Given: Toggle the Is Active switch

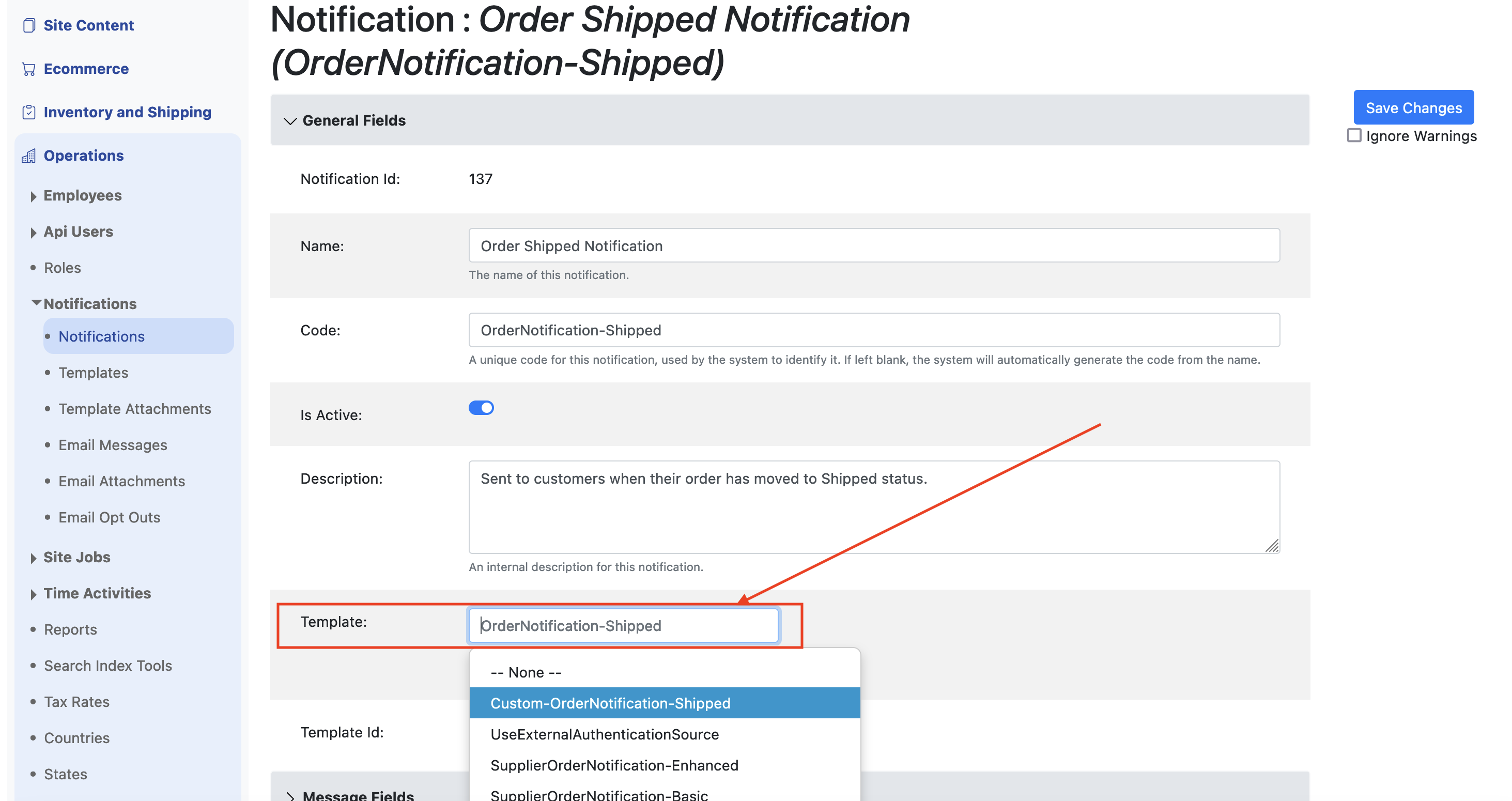Looking at the screenshot, I should (x=481, y=407).
